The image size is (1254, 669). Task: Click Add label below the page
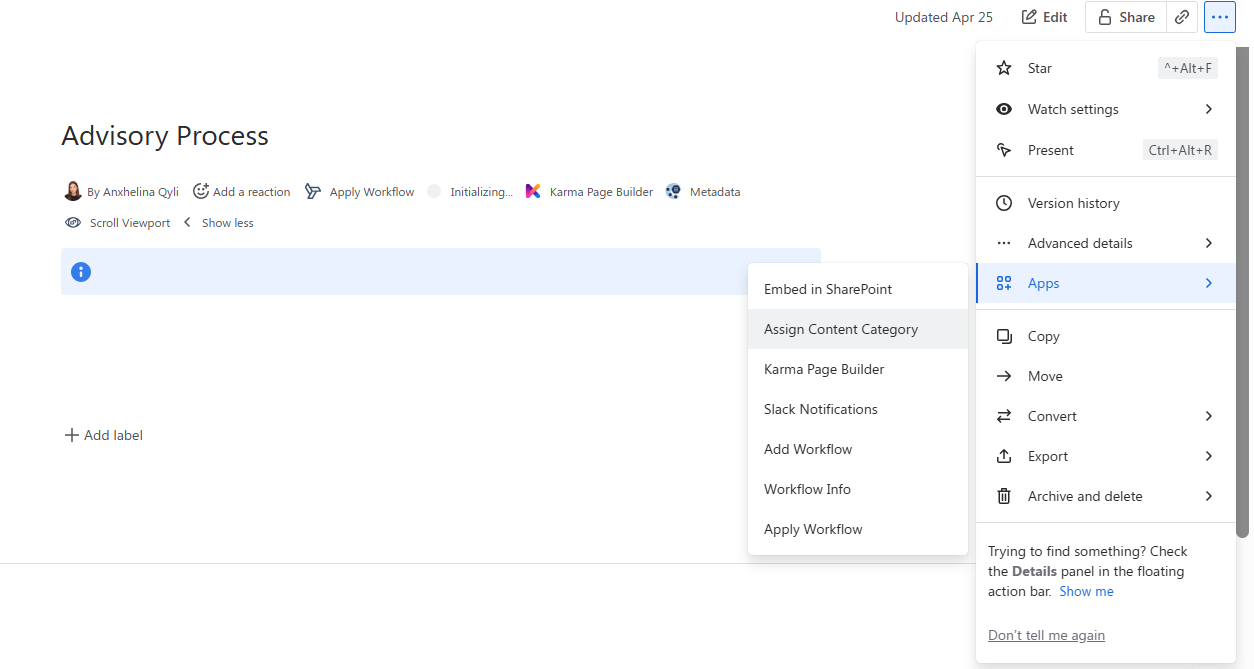pyautogui.click(x=104, y=435)
